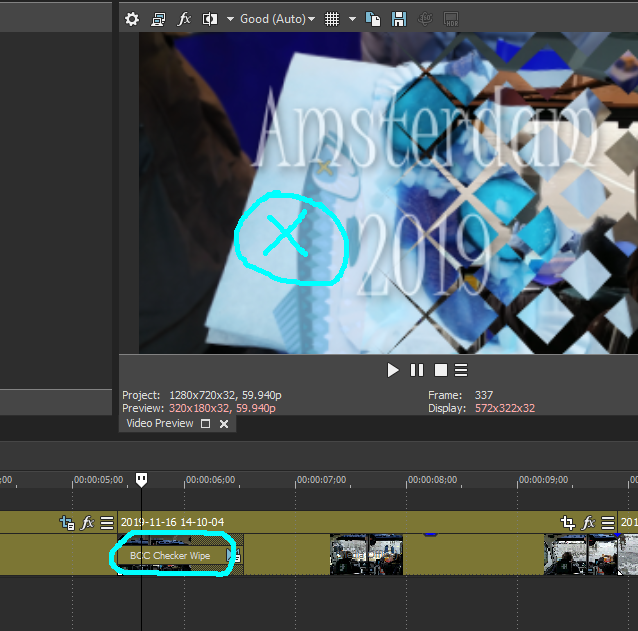Expand the Overlays dropdown arrow
The image size is (638, 631).
352,19
